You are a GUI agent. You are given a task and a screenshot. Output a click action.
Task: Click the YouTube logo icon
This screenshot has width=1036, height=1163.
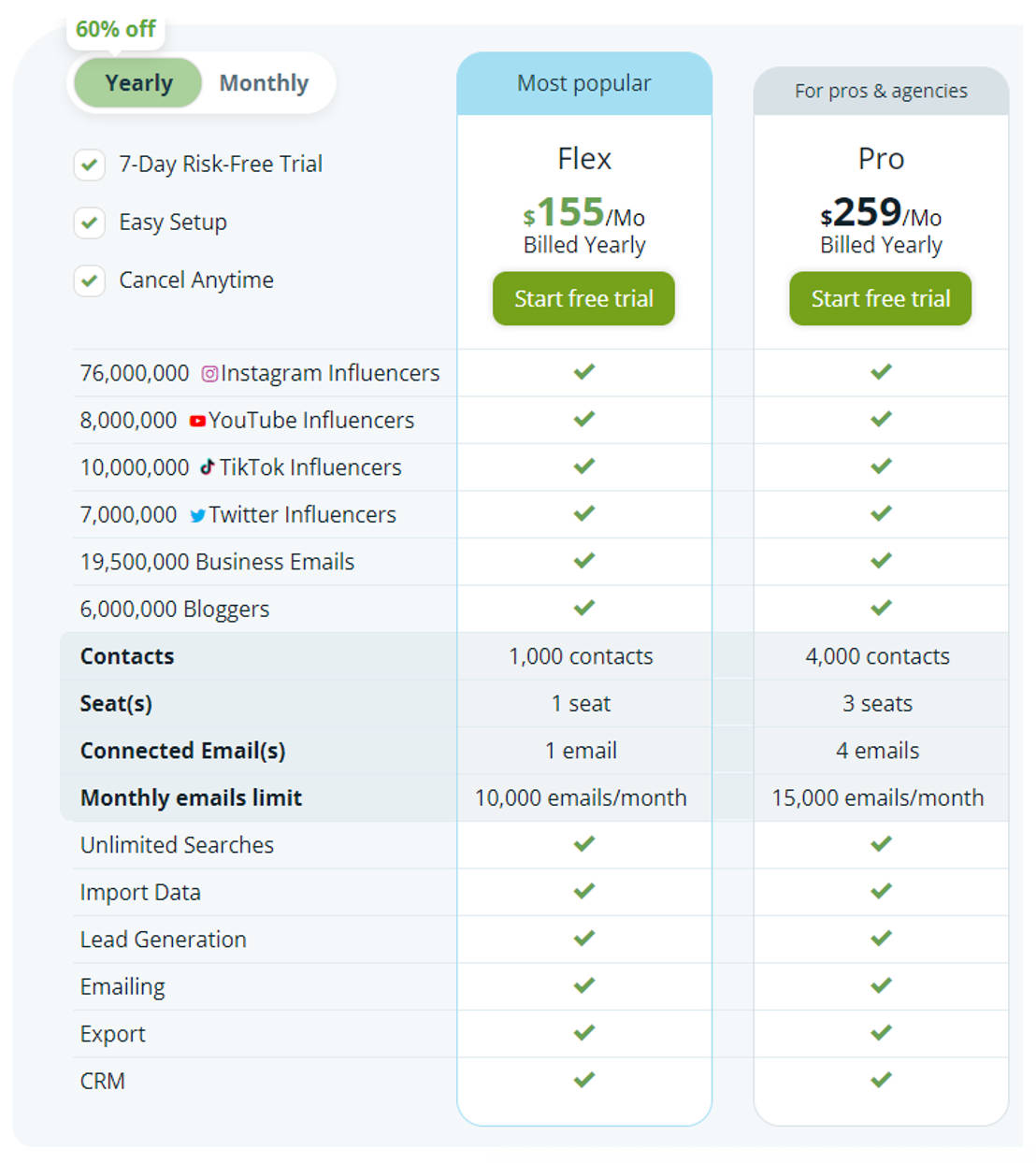pyautogui.click(x=197, y=421)
